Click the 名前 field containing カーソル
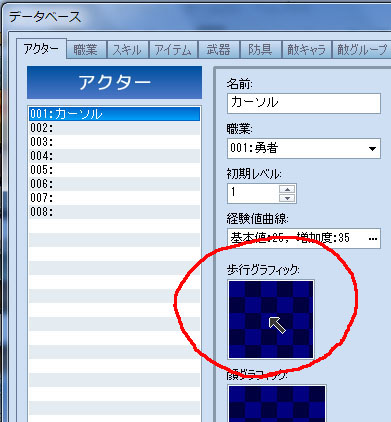Screen dimensions: 391x422 click(x=304, y=103)
